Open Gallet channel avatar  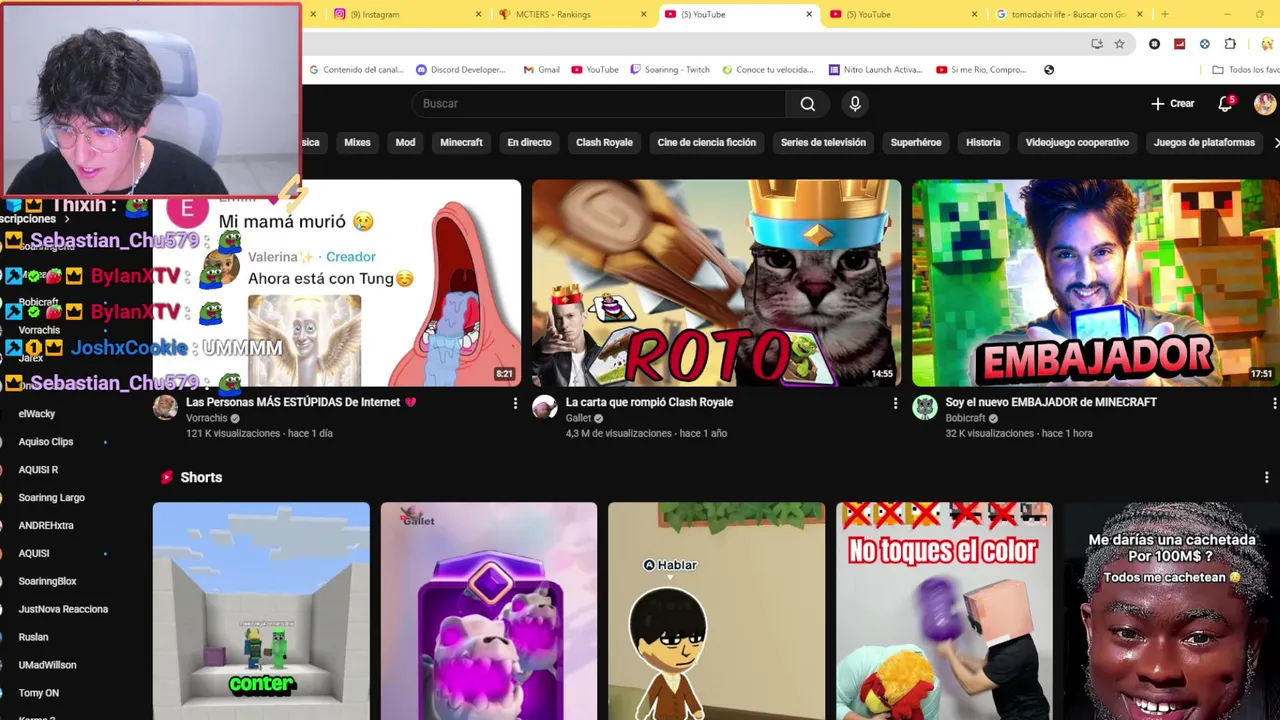(x=544, y=407)
